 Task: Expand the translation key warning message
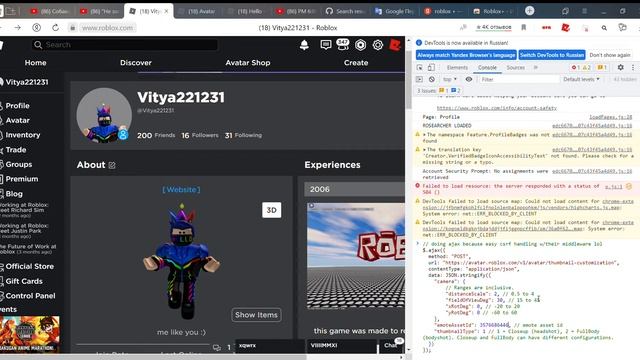tap(424, 150)
